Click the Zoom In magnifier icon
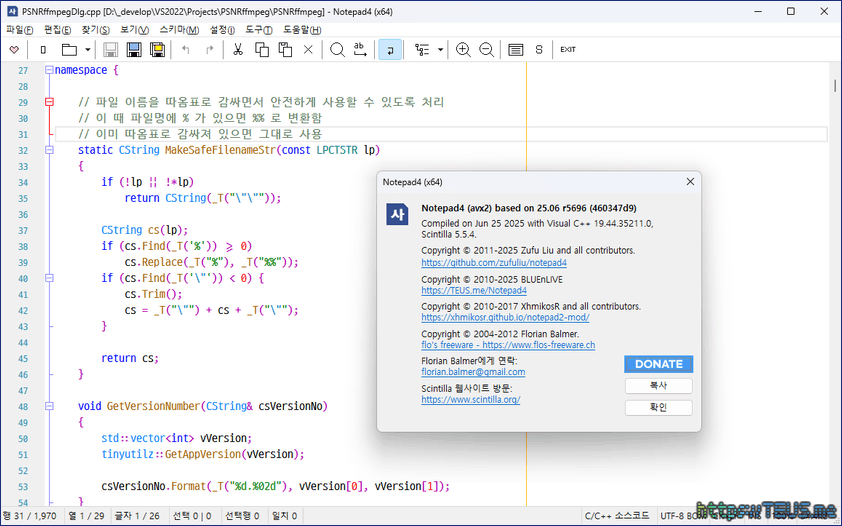The image size is (842, 526). pyautogui.click(x=463, y=49)
